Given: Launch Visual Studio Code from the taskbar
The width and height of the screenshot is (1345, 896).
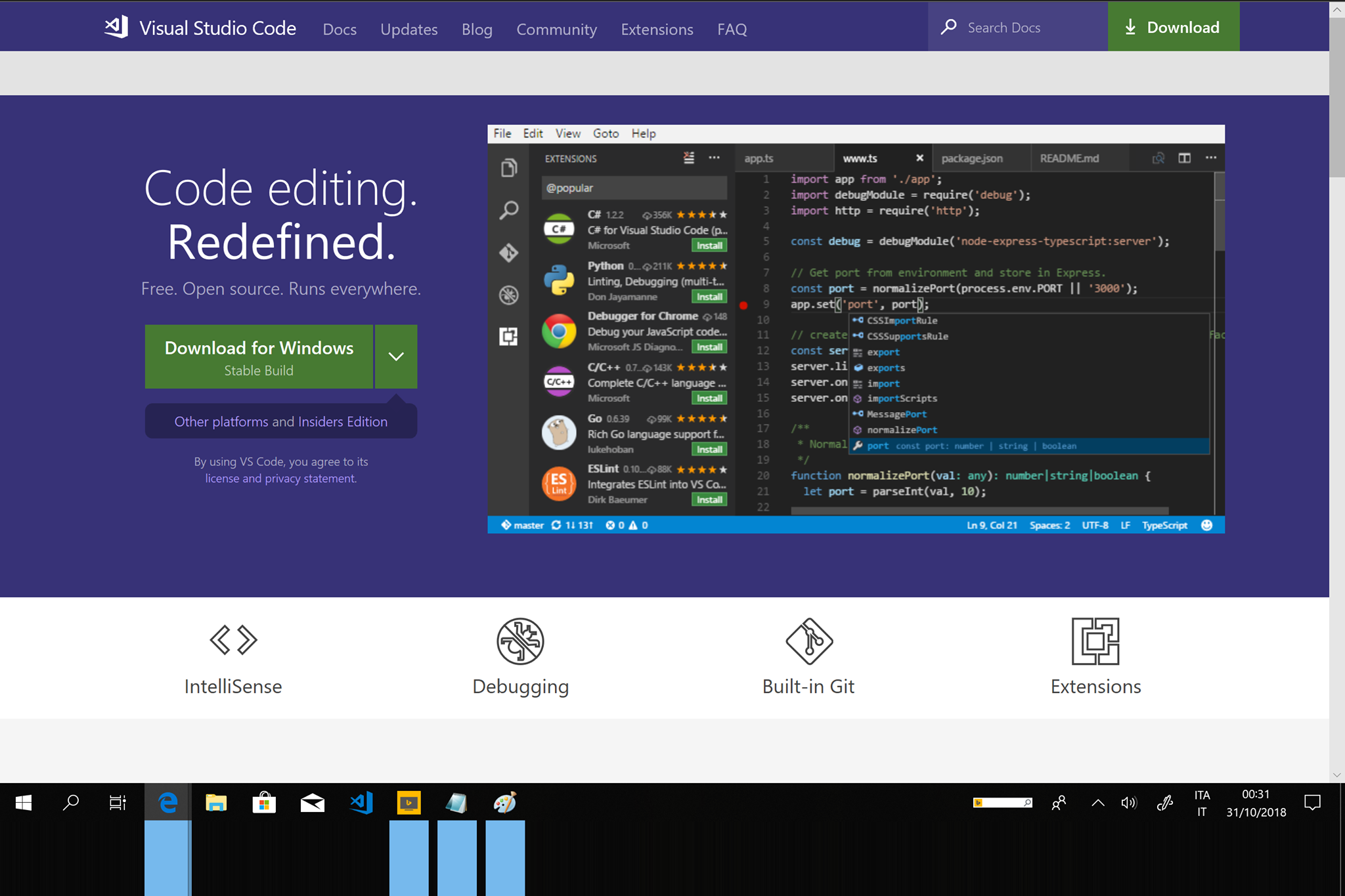Looking at the screenshot, I should [x=361, y=802].
